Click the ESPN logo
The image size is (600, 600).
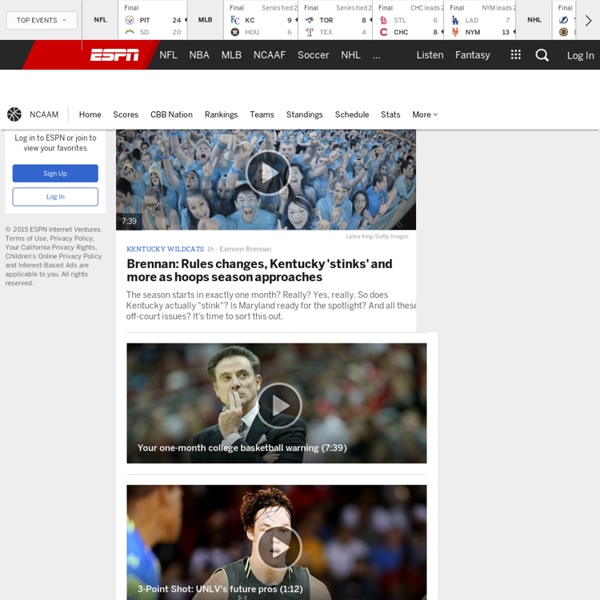(x=115, y=55)
